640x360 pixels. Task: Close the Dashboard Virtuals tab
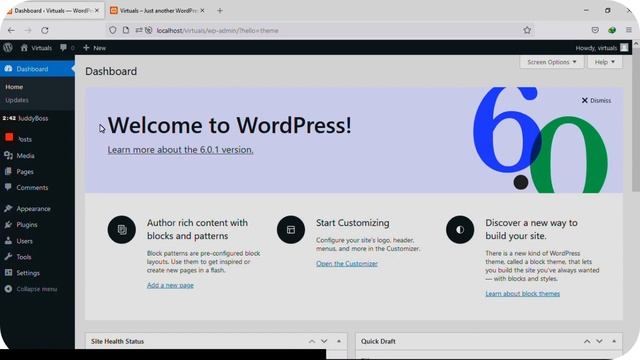click(x=97, y=11)
